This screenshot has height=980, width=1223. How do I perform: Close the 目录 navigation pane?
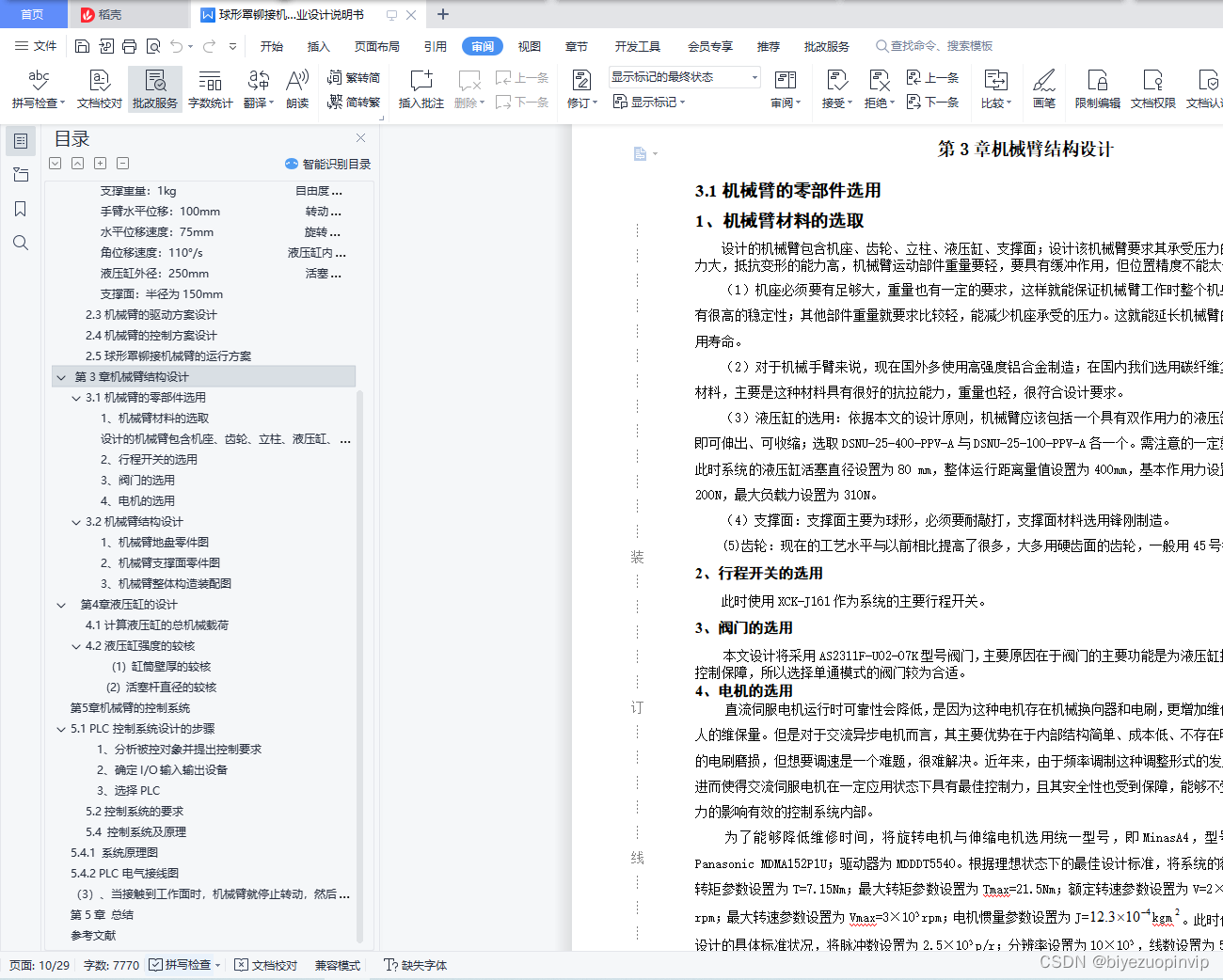[360, 138]
